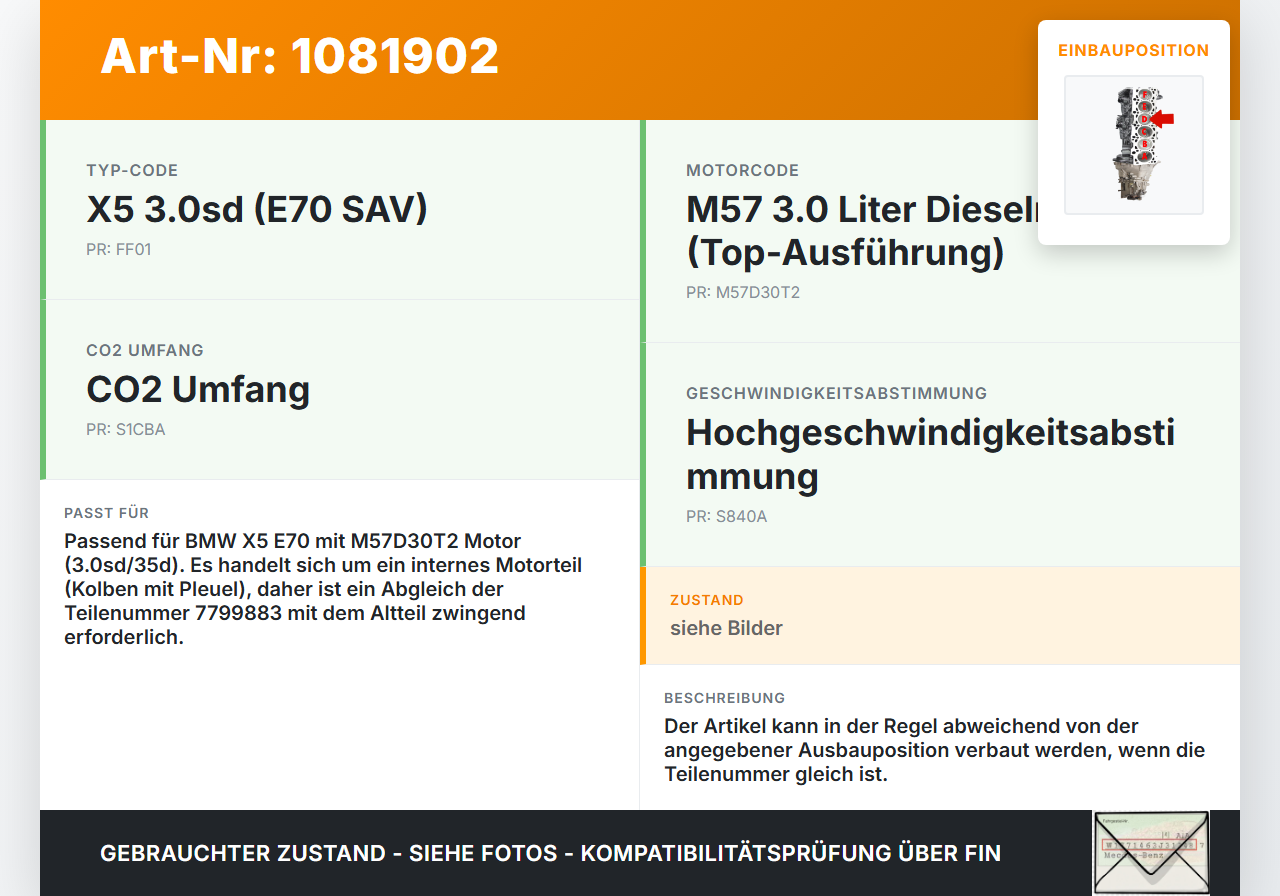The image size is (1280, 896).
Task: Click the 'MOTORCODE' field label
Action: 743,171
